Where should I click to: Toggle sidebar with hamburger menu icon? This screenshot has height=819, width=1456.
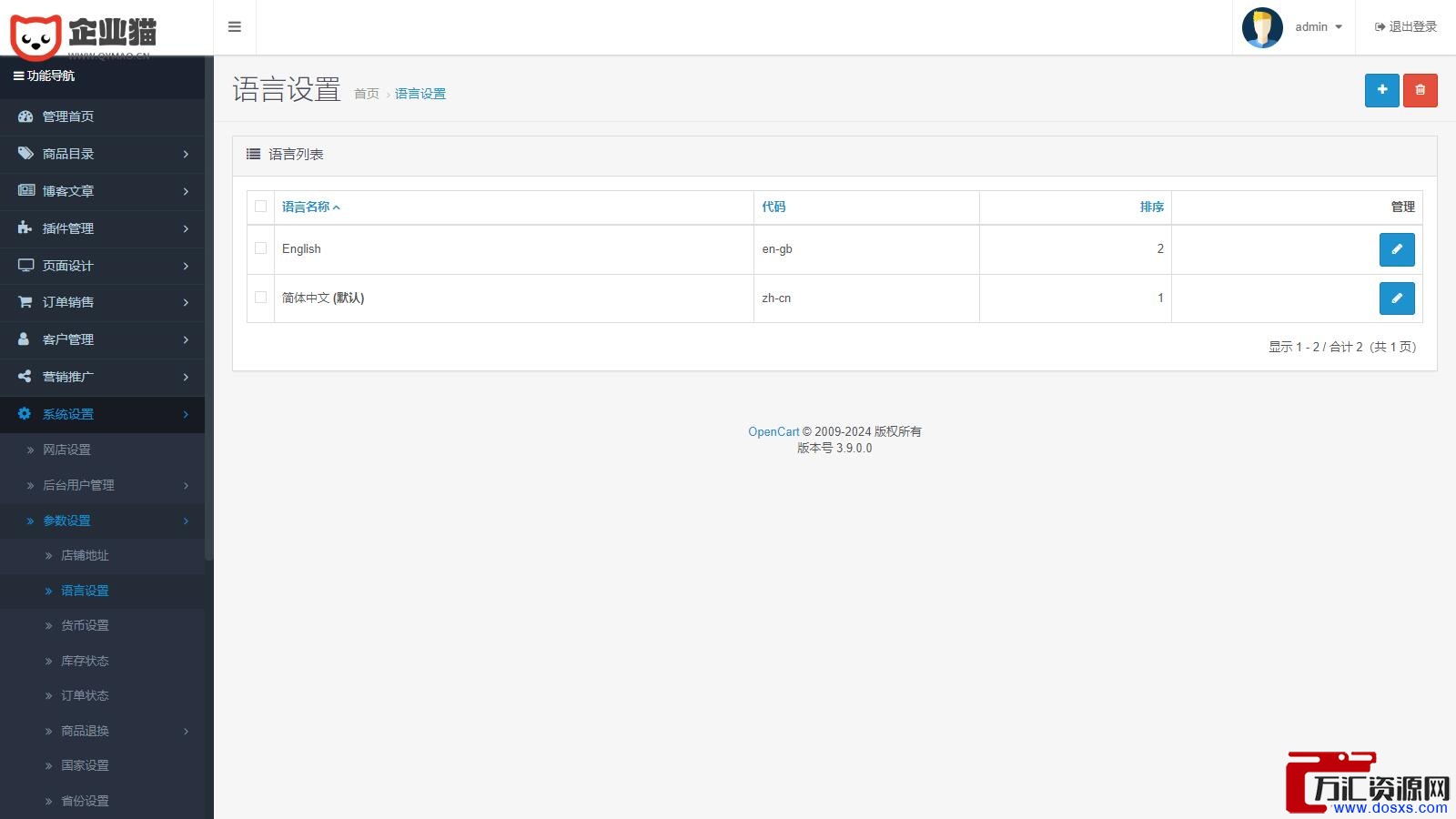click(x=235, y=27)
